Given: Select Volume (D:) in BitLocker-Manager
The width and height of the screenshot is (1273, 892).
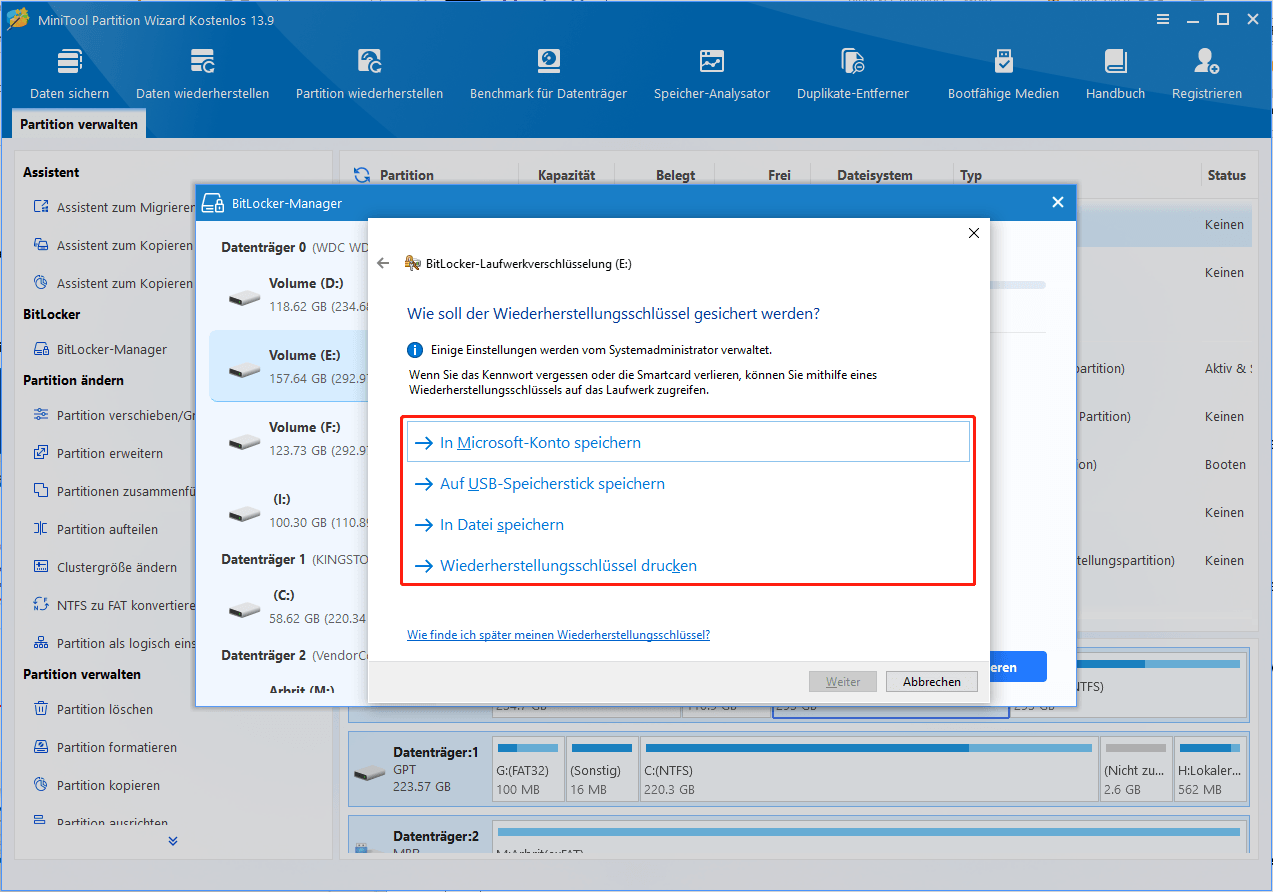Looking at the screenshot, I should pyautogui.click(x=289, y=295).
